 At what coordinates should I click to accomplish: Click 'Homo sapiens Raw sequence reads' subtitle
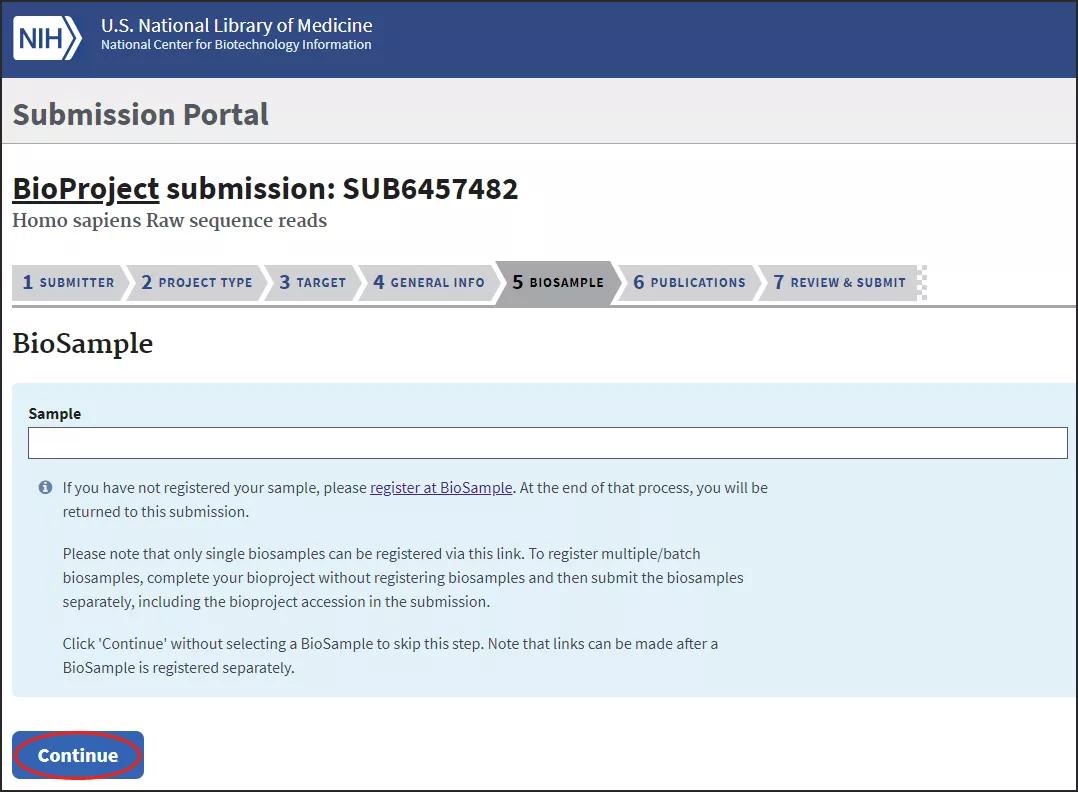170,221
